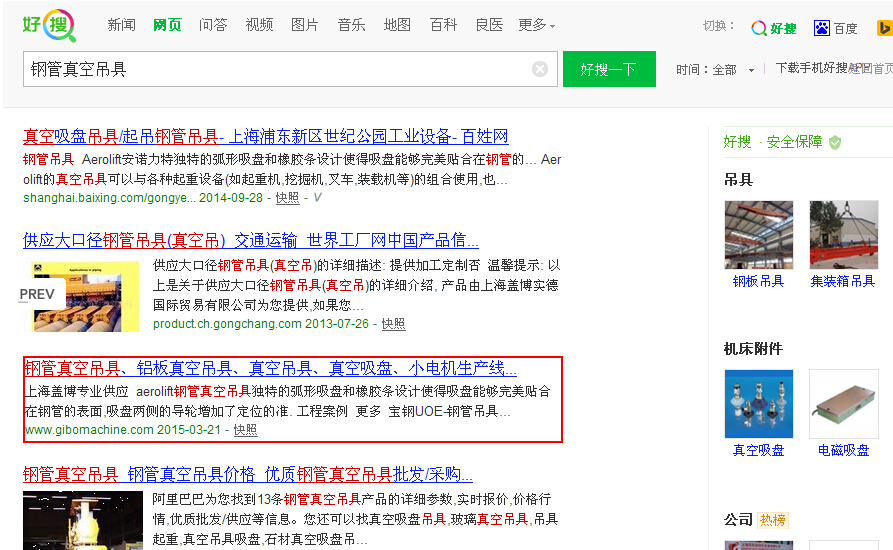Image resolution: width=893 pixels, height=550 pixels.
Task: Open the 百科 tab
Action: point(443,25)
